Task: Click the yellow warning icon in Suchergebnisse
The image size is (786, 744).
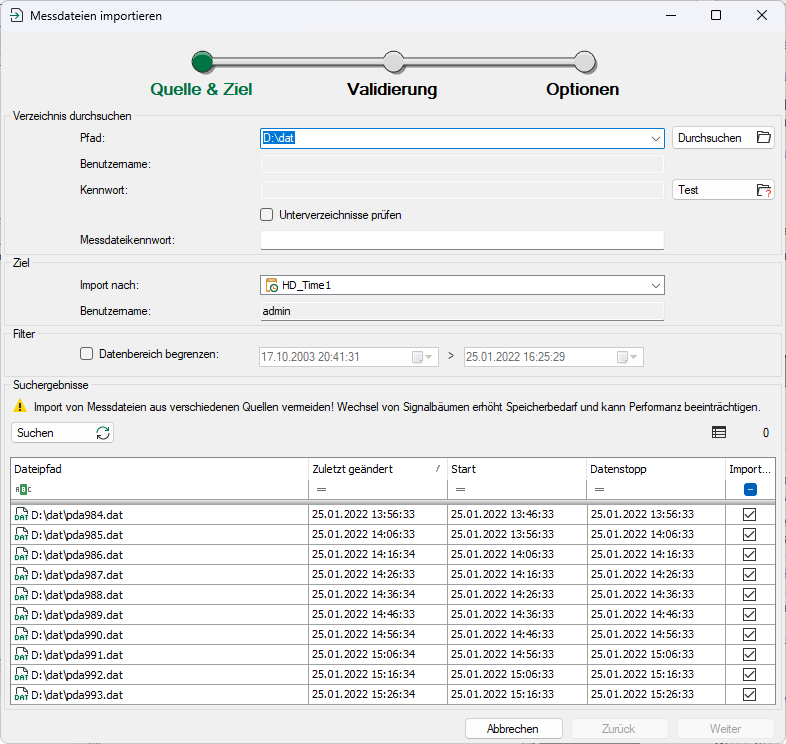Action: pyautogui.click(x=19, y=407)
